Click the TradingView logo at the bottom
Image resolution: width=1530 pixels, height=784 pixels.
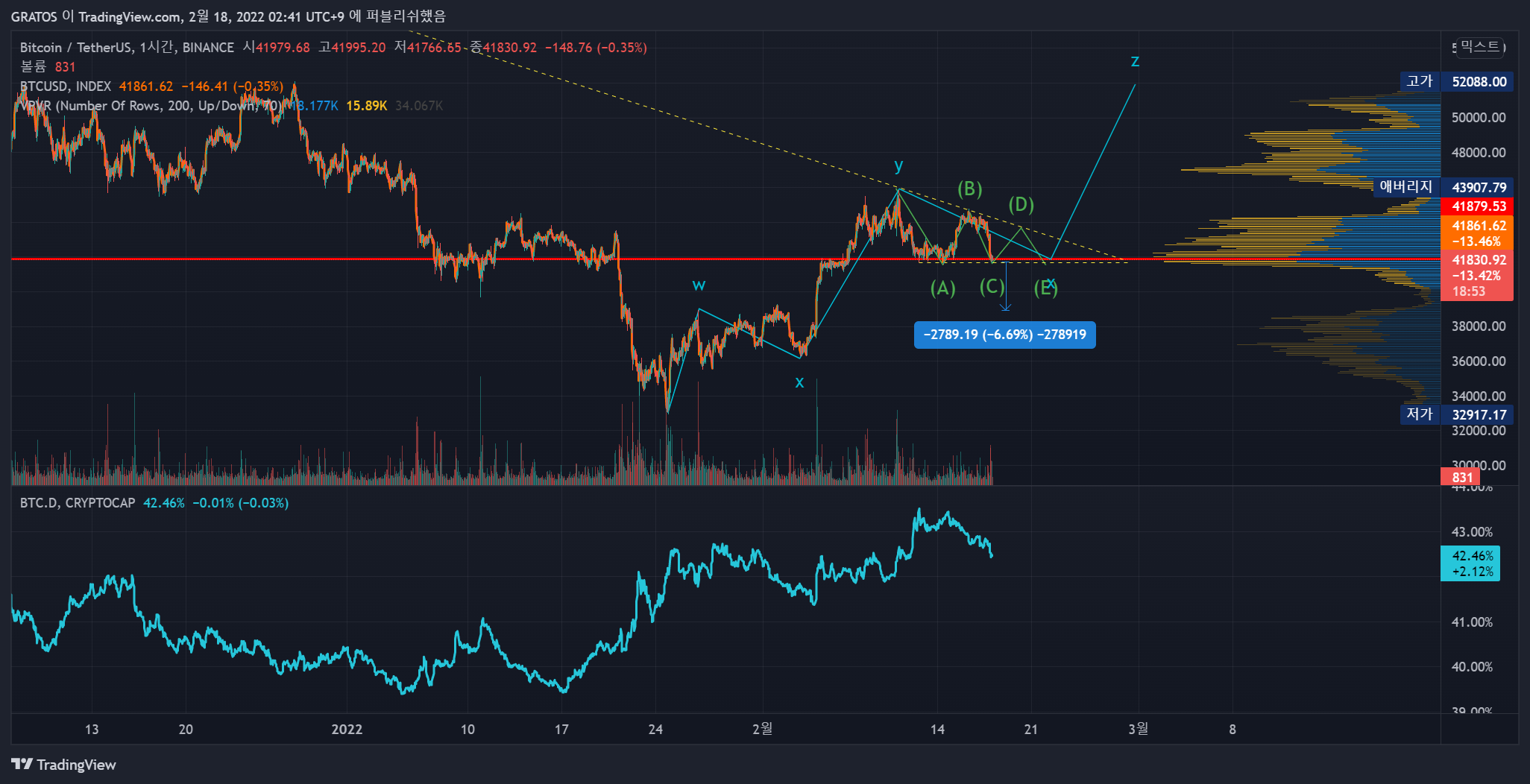click(63, 765)
